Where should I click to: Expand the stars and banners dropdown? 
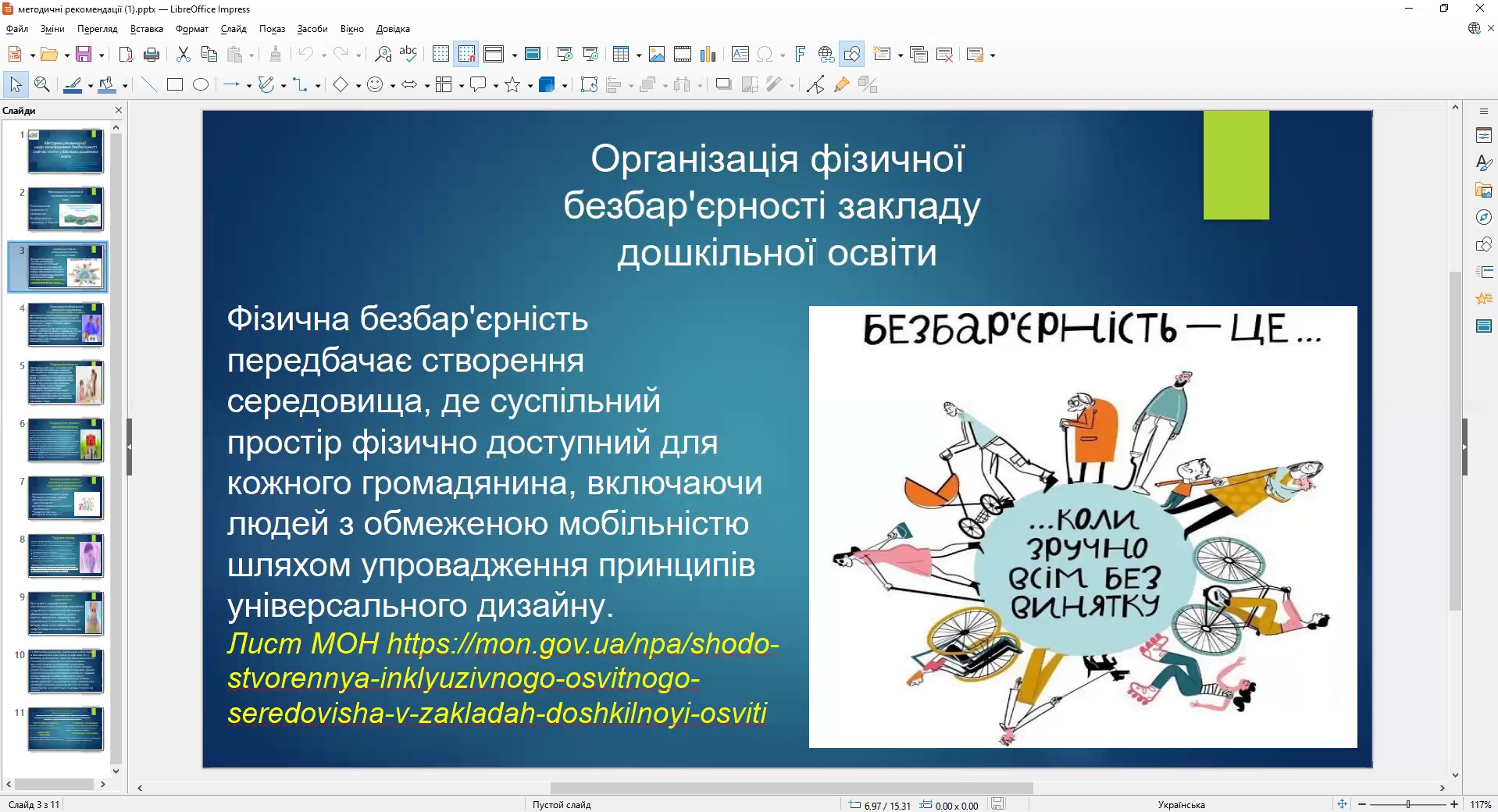530,85
